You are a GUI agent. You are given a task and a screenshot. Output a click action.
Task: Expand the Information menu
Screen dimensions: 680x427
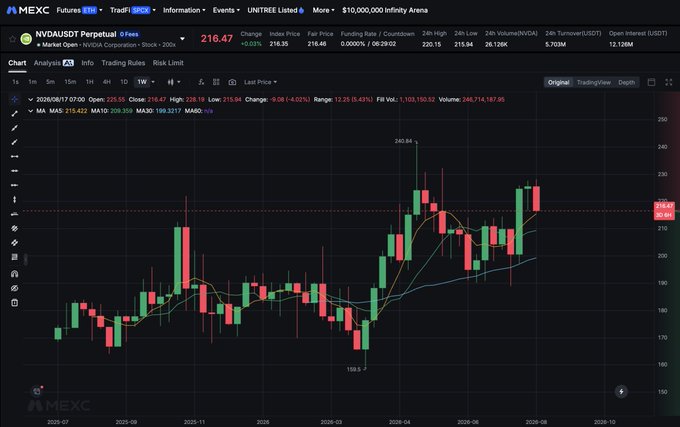[184, 10]
